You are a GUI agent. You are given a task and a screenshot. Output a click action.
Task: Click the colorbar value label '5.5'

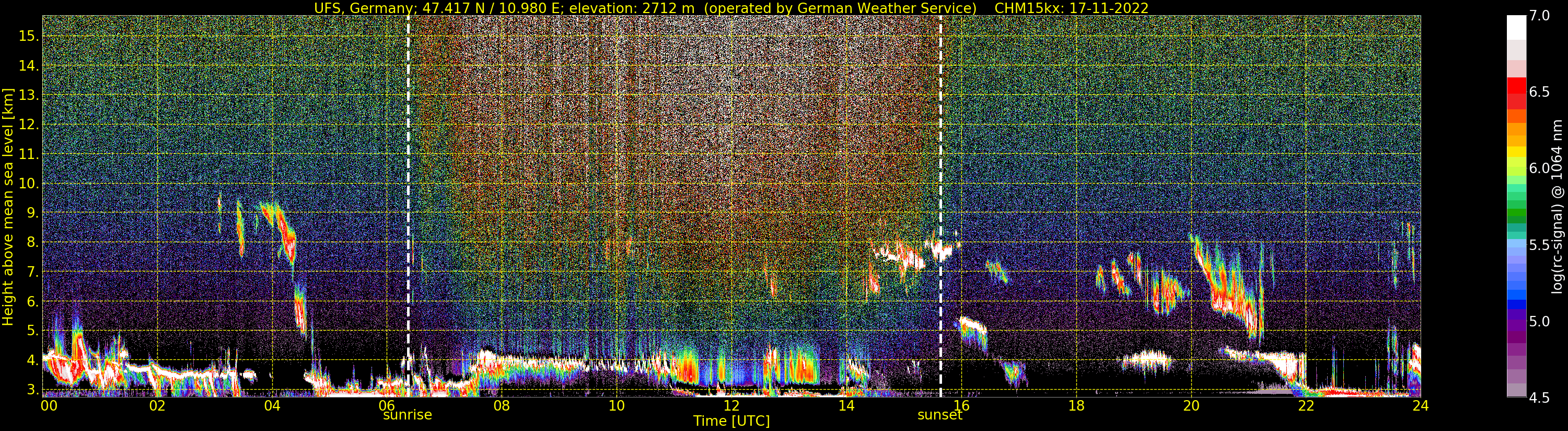click(x=1539, y=245)
